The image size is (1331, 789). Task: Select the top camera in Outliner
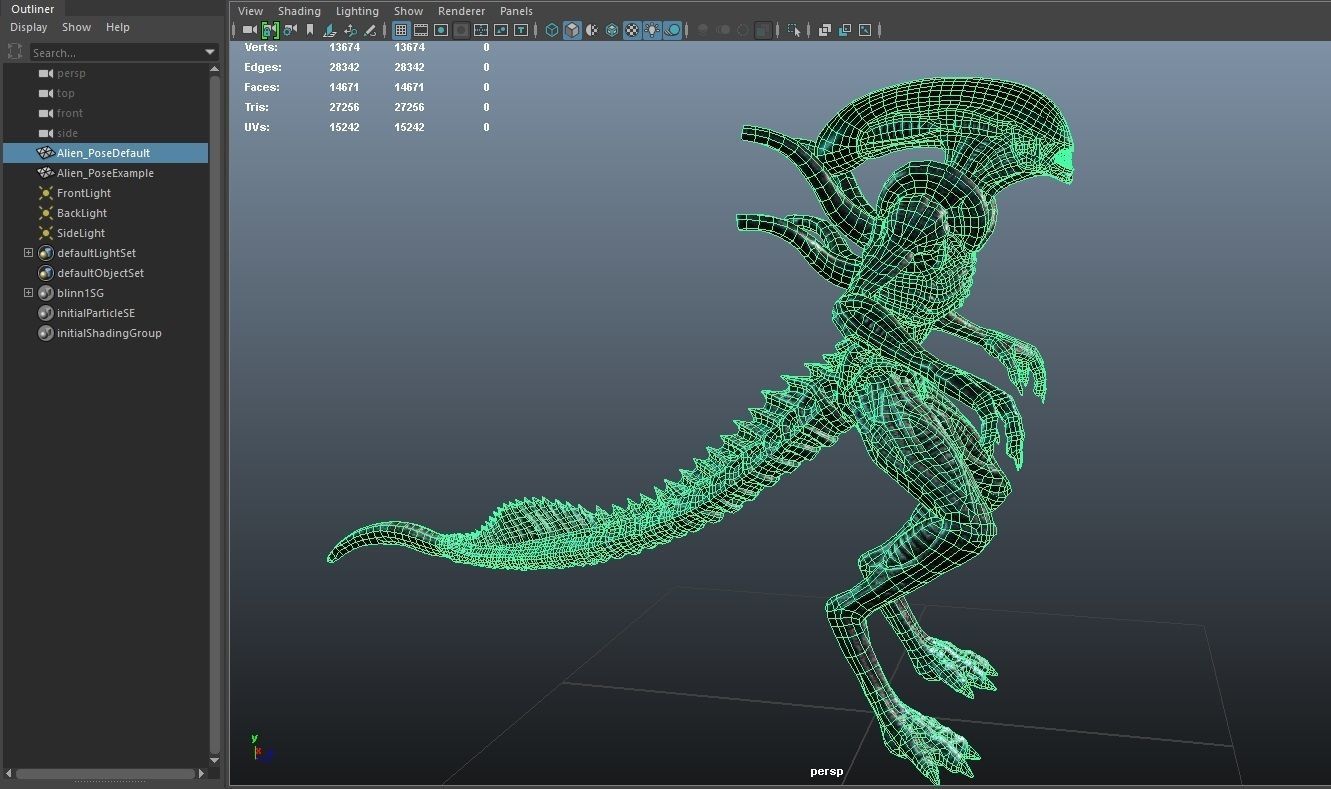106,93
